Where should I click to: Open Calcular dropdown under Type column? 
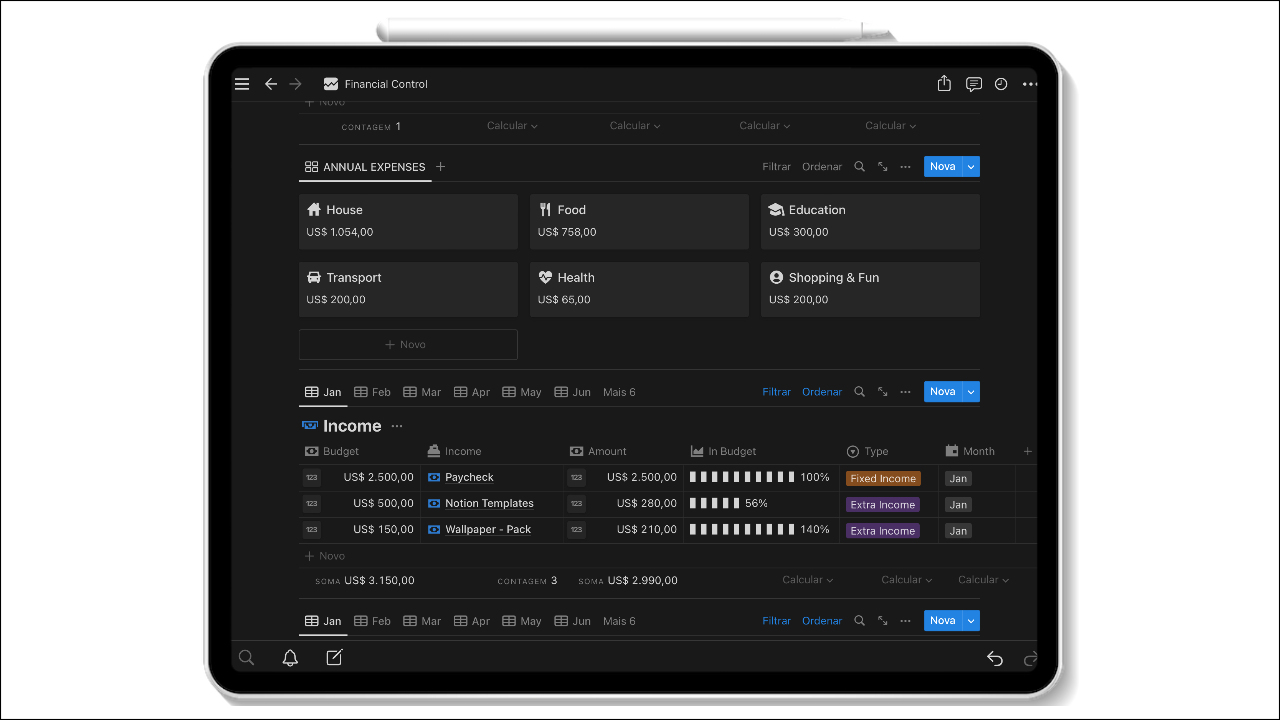click(x=907, y=580)
